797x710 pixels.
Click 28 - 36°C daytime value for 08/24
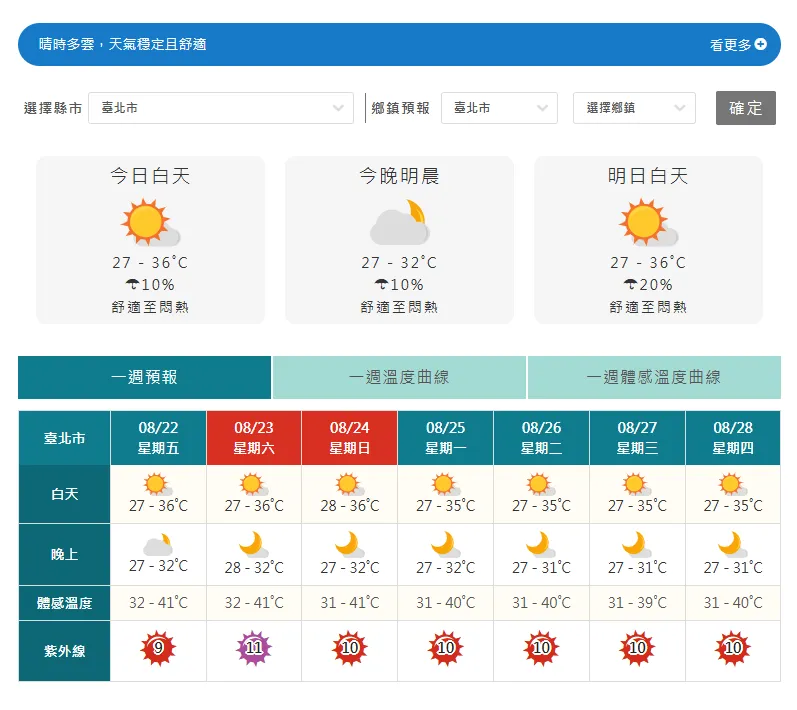pyautogui.click(x=350, y=506)
